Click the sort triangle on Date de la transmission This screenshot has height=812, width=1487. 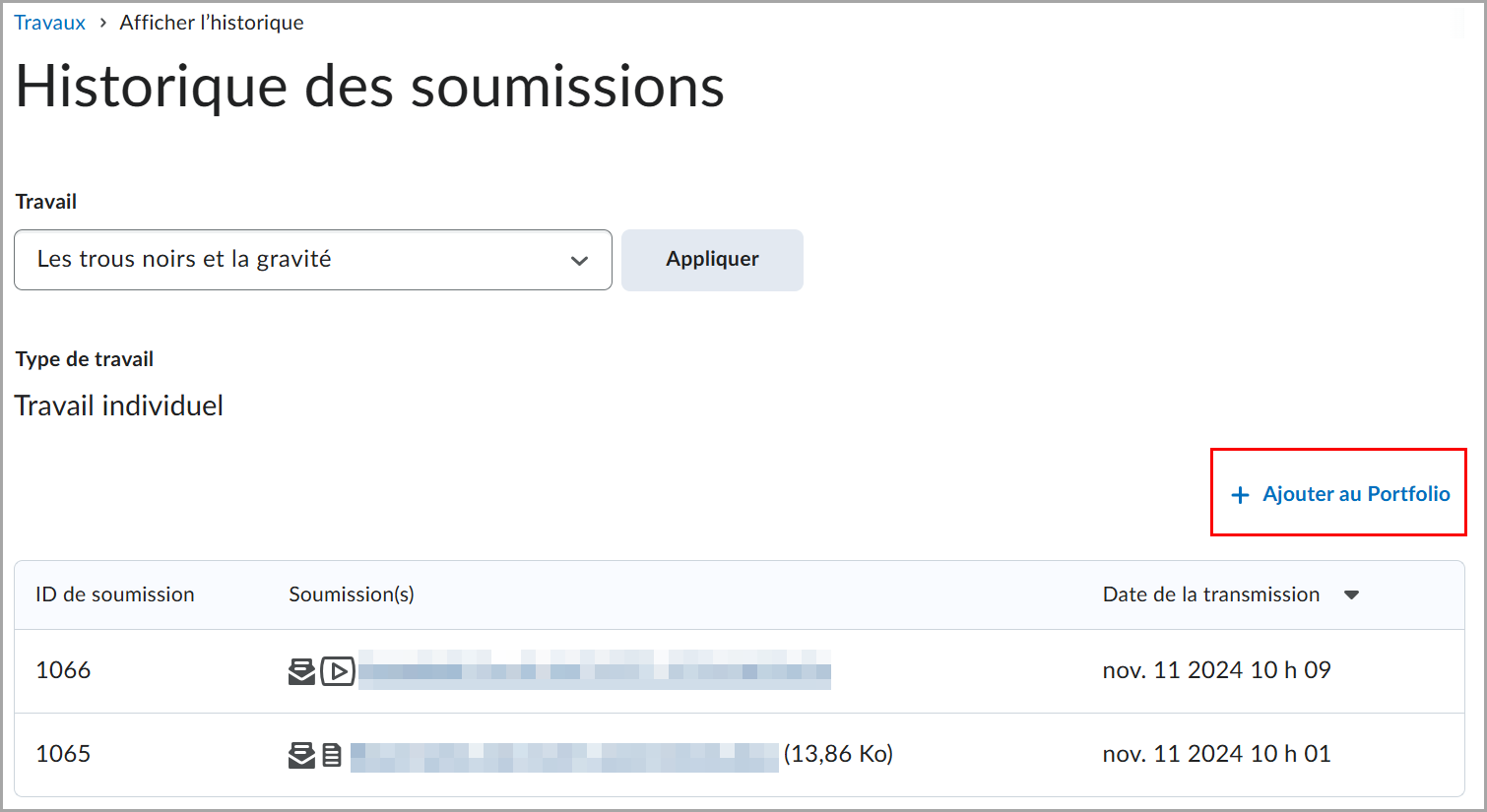pos(1353,594)
